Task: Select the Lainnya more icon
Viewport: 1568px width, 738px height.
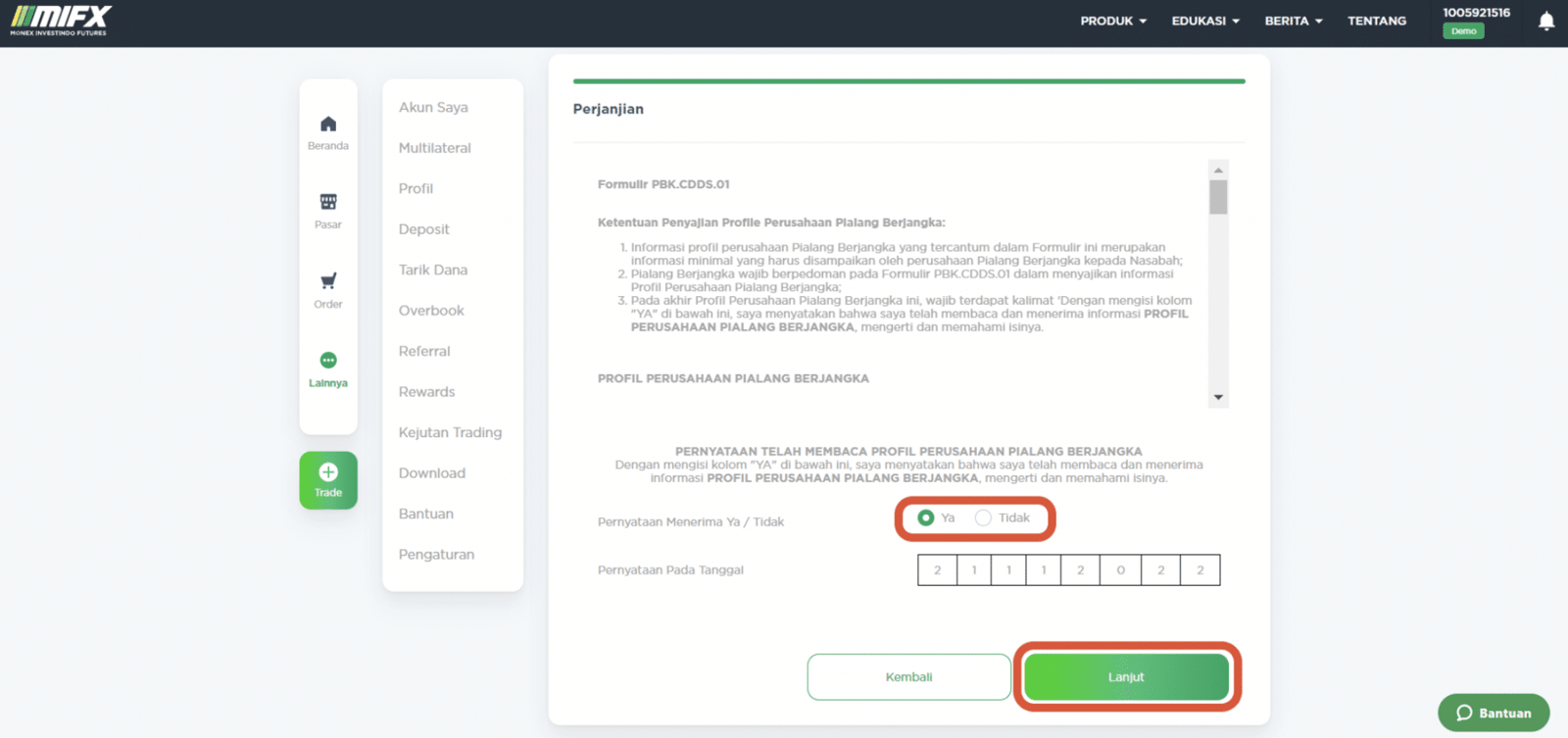Action: (328, 360)
